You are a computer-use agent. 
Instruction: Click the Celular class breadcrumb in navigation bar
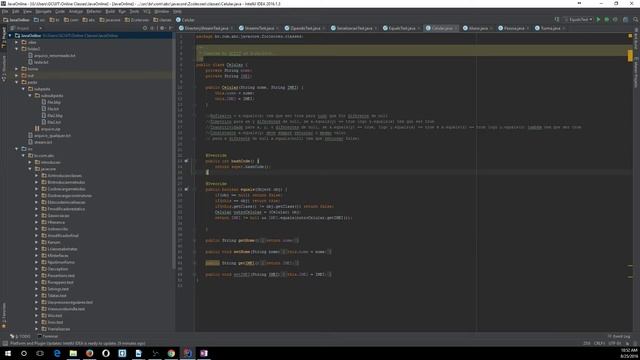(x=185, y=20)
